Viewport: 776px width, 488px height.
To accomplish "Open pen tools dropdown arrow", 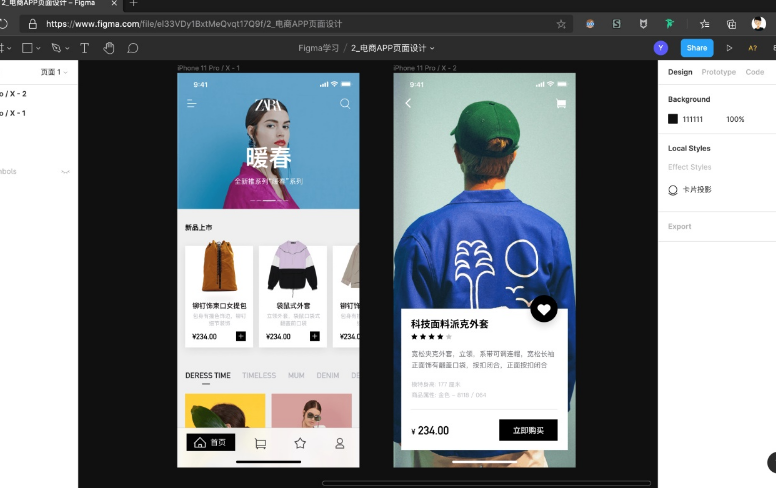I will pos(67,49).
